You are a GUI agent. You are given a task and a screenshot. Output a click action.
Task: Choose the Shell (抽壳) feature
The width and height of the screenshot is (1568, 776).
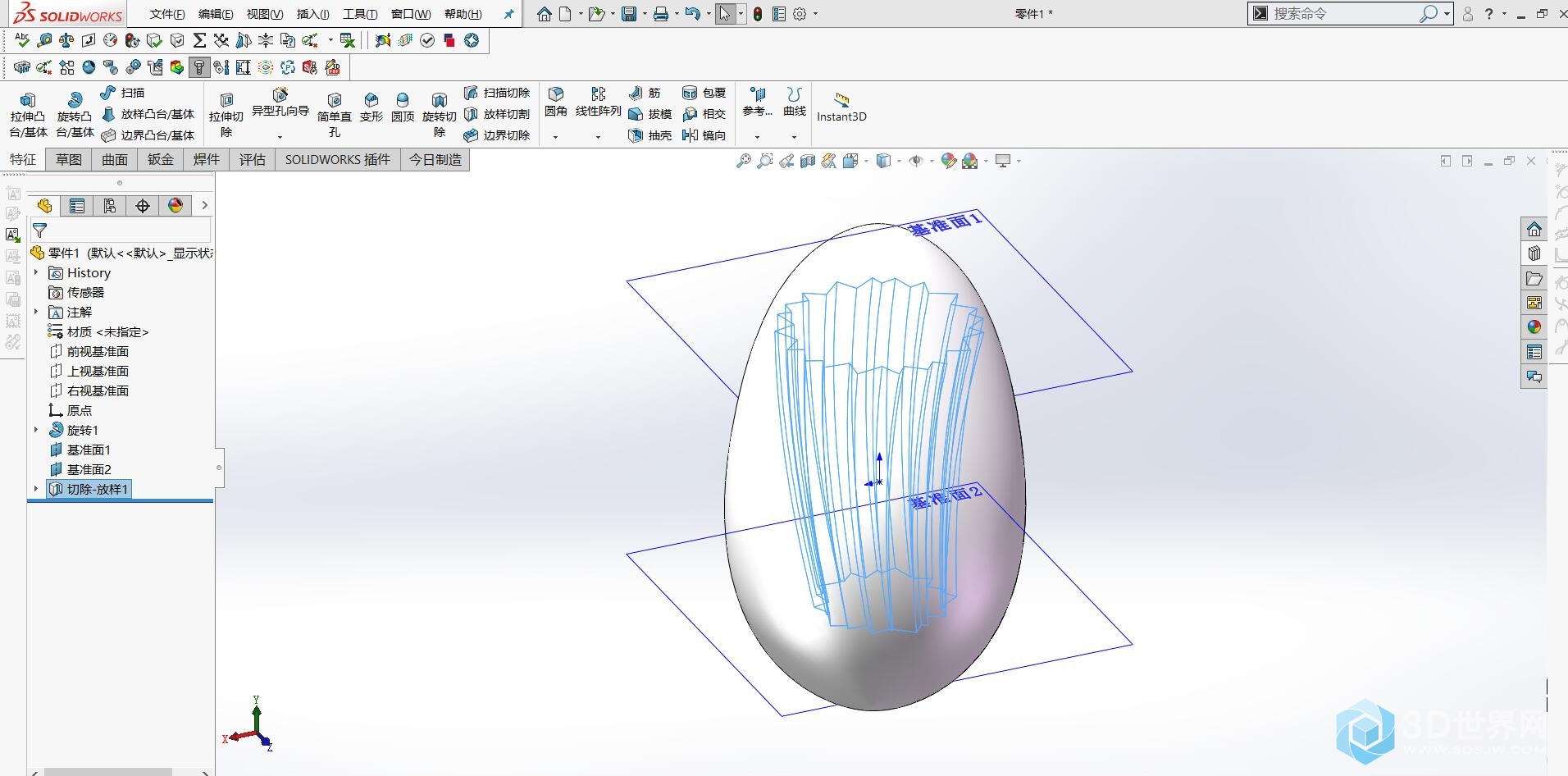coord(650,135)
